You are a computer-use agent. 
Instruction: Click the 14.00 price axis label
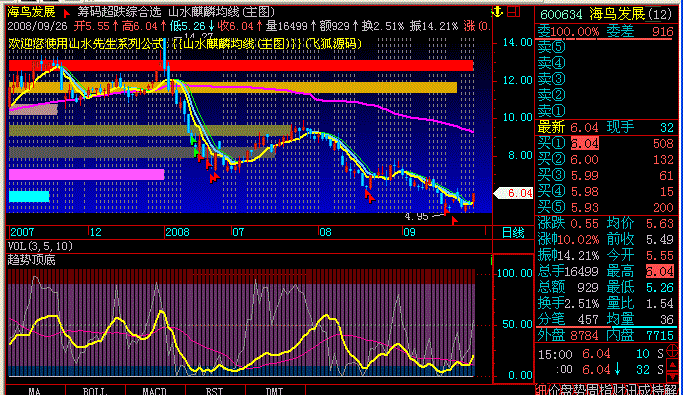point(517,42)
